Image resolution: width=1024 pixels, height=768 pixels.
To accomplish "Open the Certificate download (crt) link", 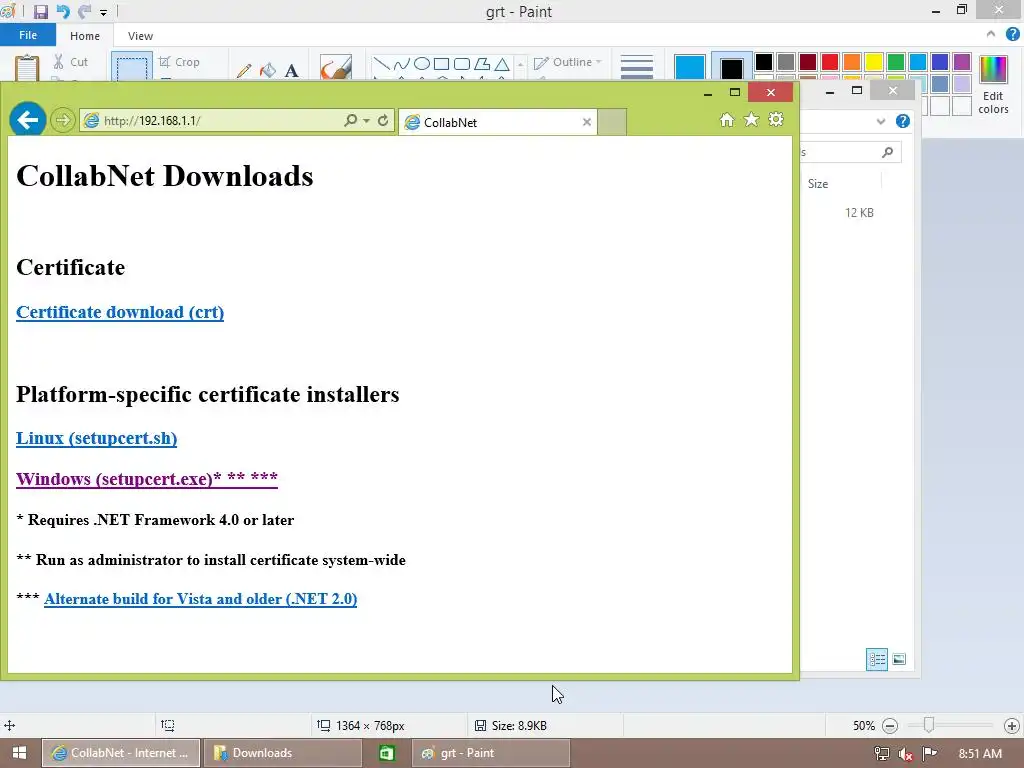I will [x=120, y=312].
